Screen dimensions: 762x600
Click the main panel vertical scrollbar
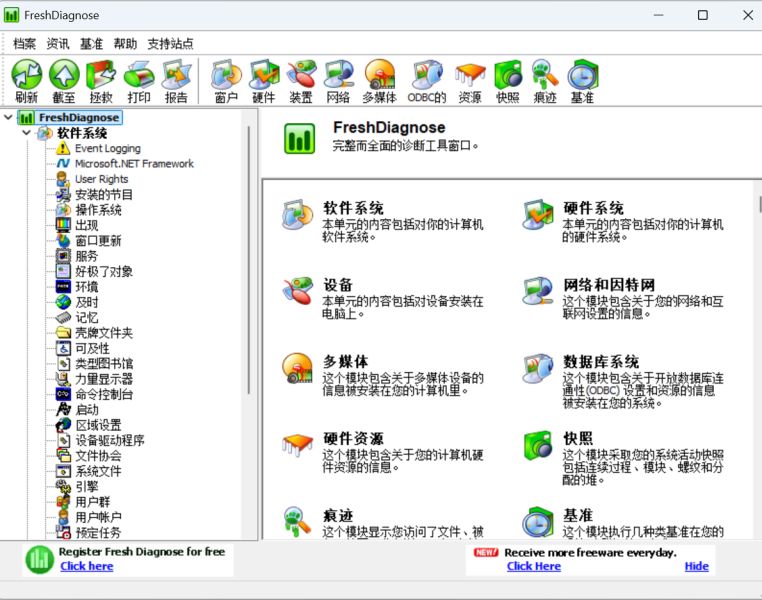pyautogui.click(x=759, y=204)
